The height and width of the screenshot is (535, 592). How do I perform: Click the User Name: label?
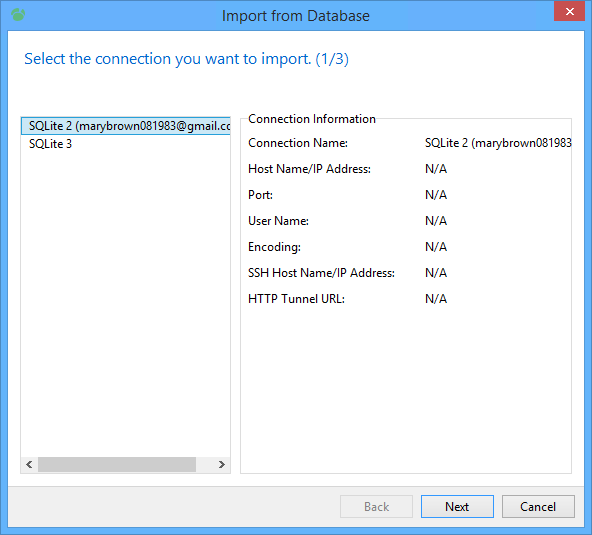coord(278,221)
